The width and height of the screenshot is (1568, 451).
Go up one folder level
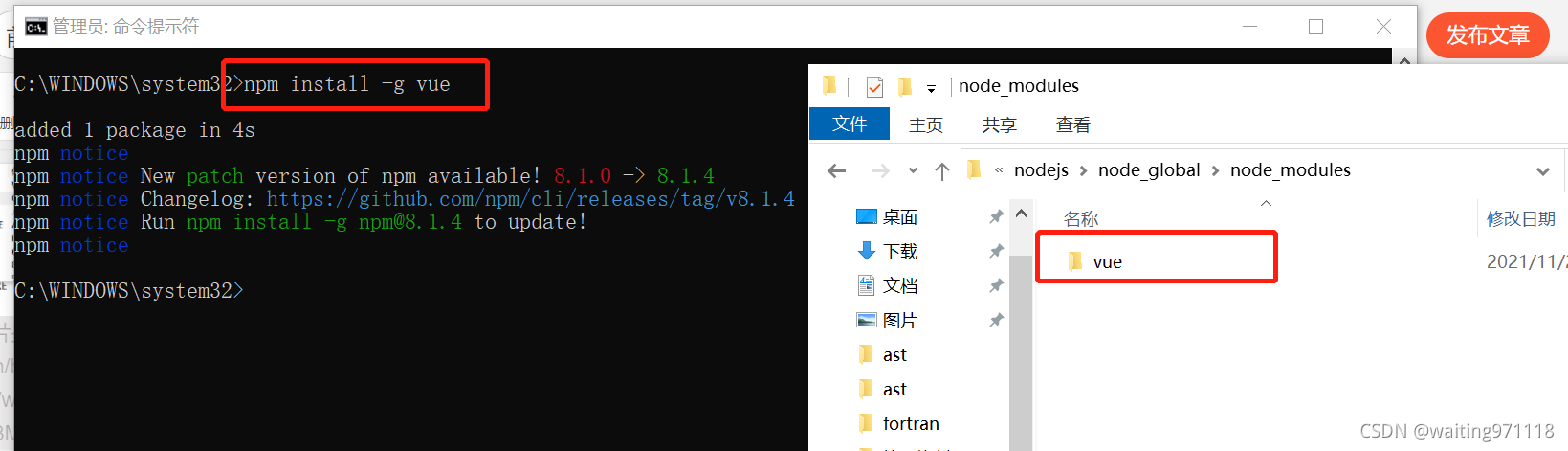942,171
